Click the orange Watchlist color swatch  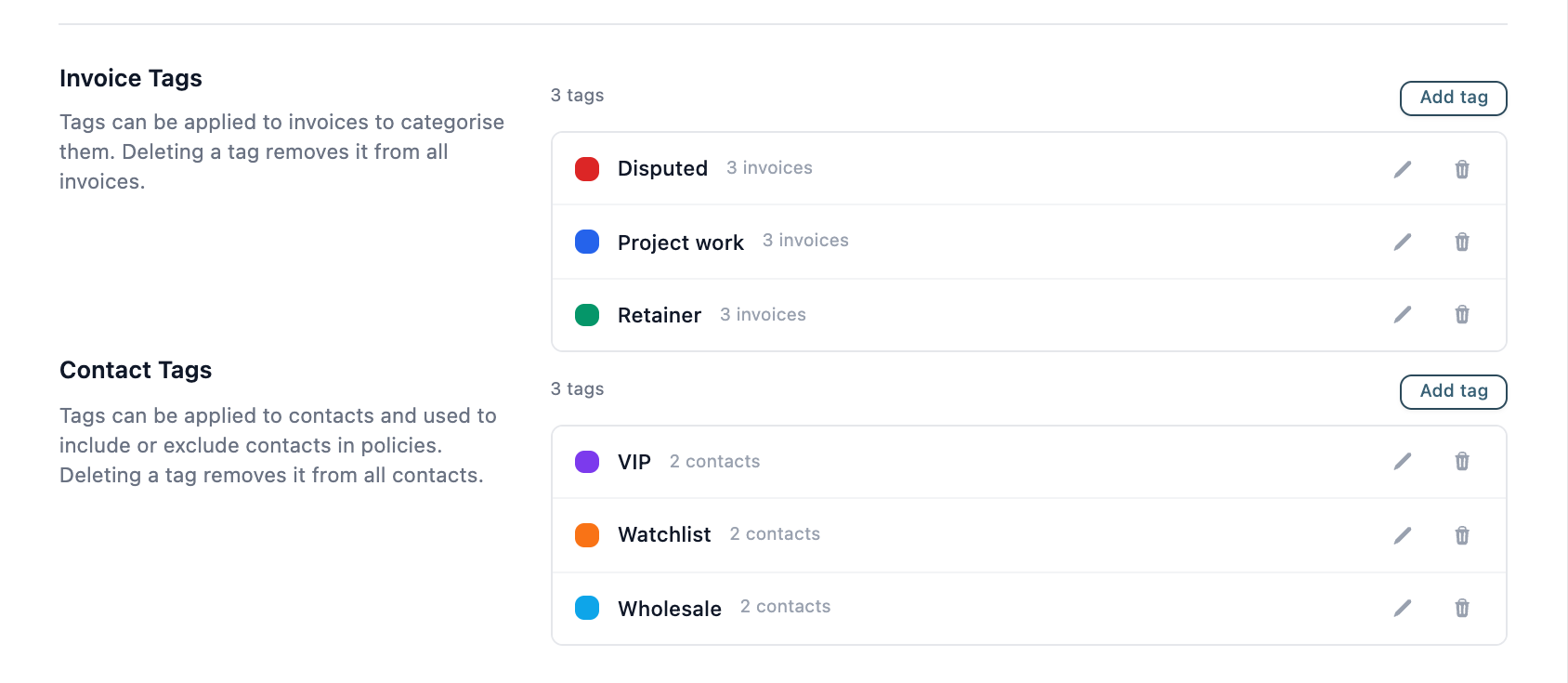(x=587, y=535)
